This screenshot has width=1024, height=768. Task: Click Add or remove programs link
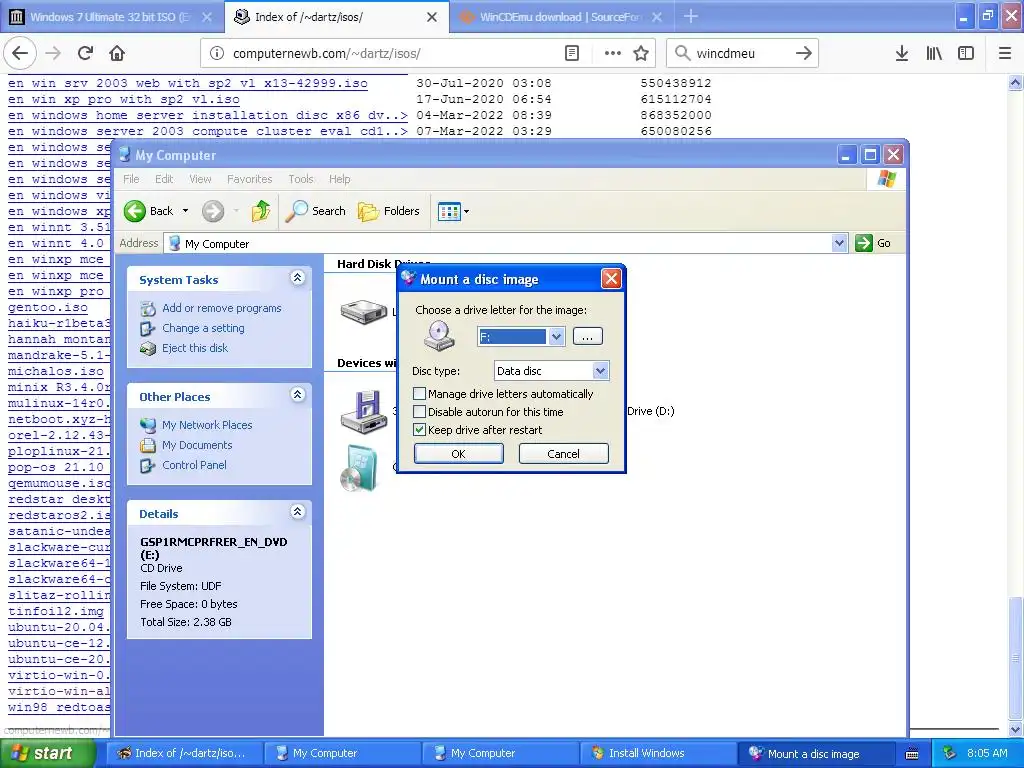(221, 308)
